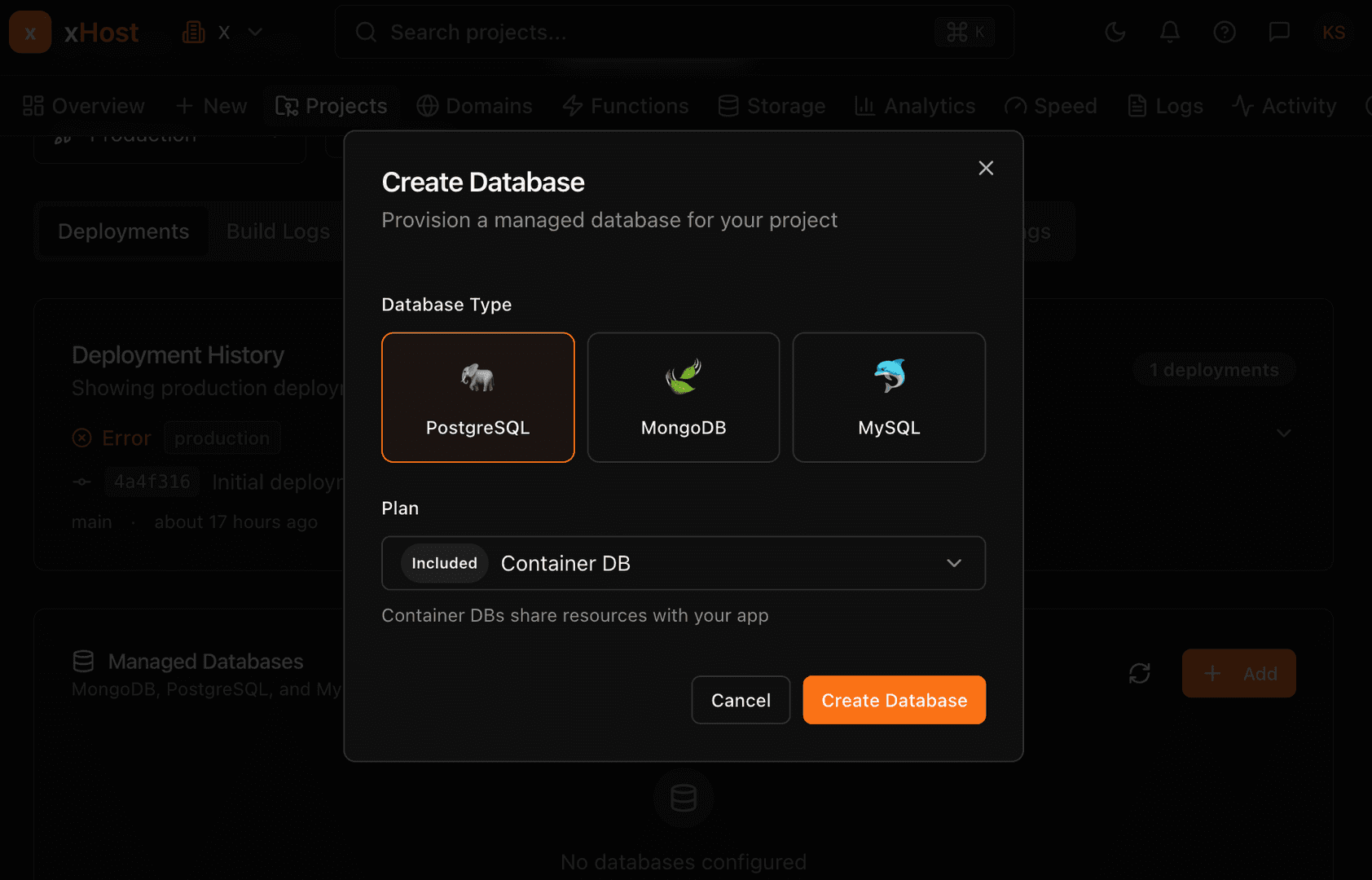Click the help question mark icon

coord(1225,33)
